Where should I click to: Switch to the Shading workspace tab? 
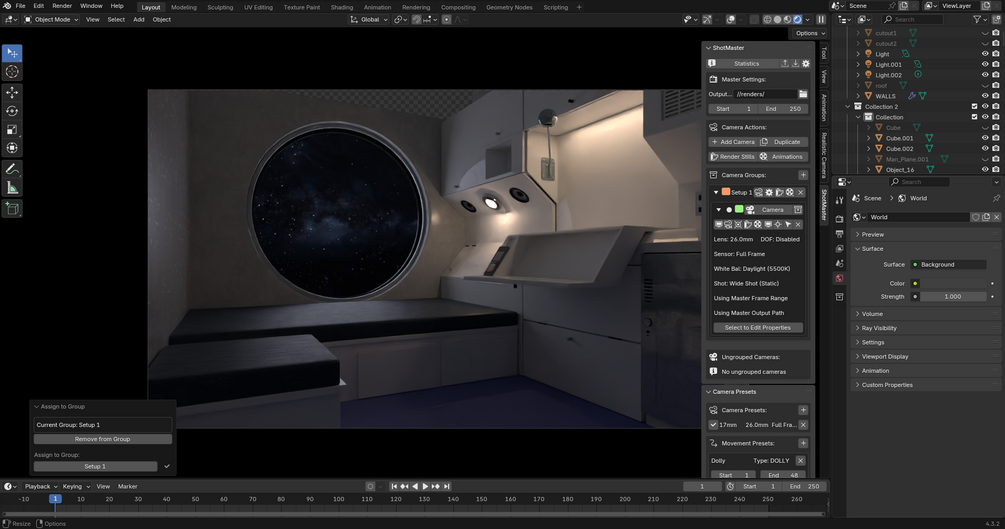coord(341,7)
